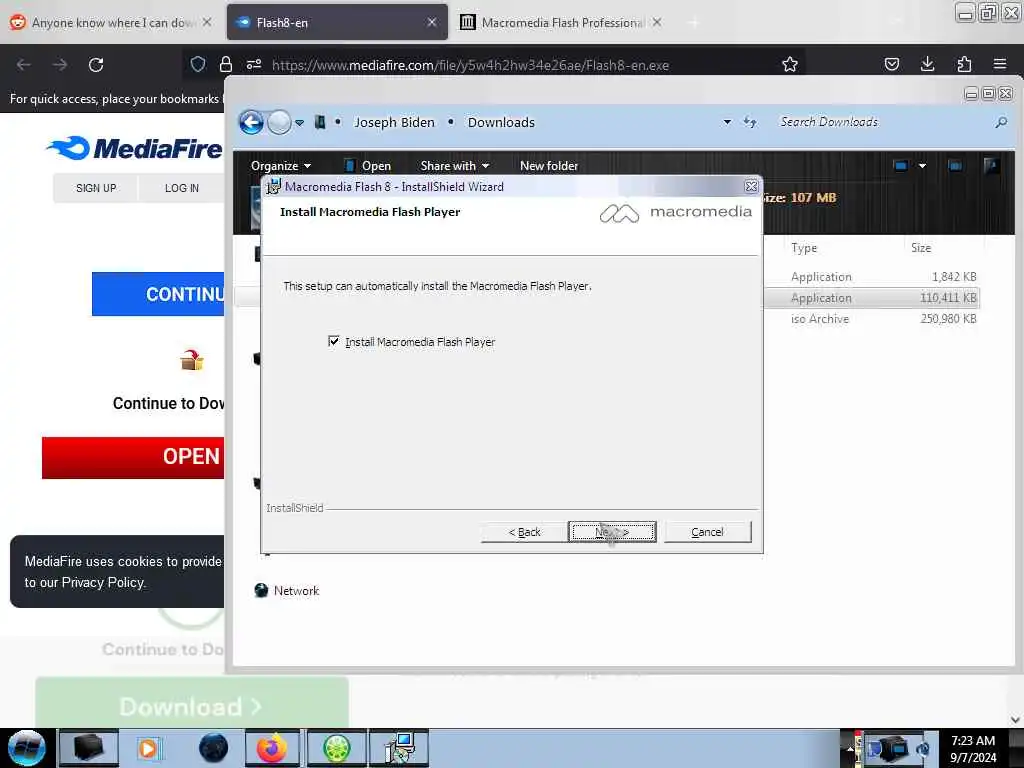Click the blue CONTINUE button on MediaFire
1024x768 pixels.
click(158, 294)
